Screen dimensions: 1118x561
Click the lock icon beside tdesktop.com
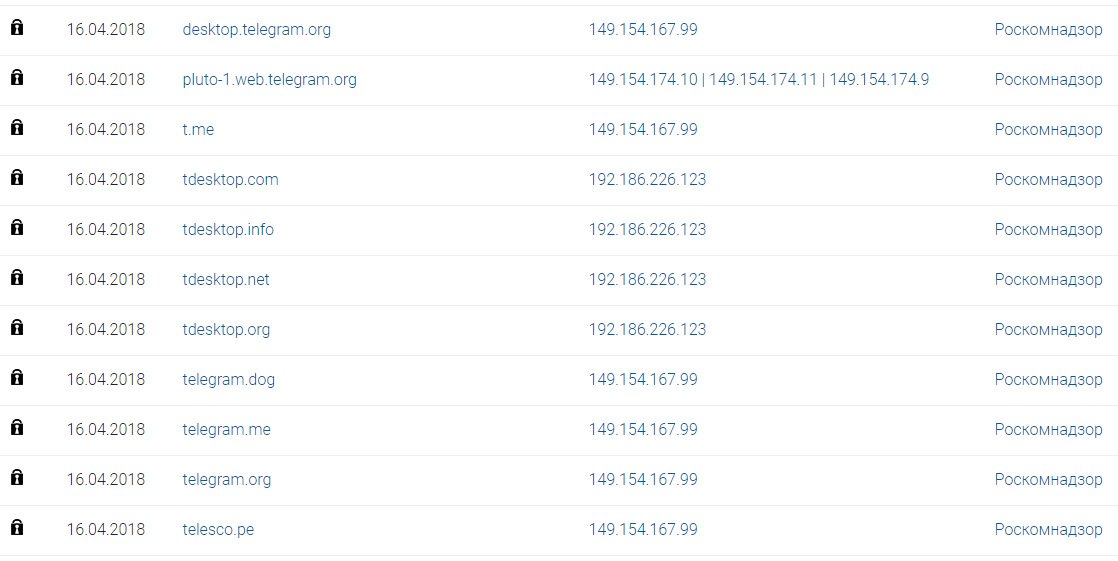coord(17,177)
